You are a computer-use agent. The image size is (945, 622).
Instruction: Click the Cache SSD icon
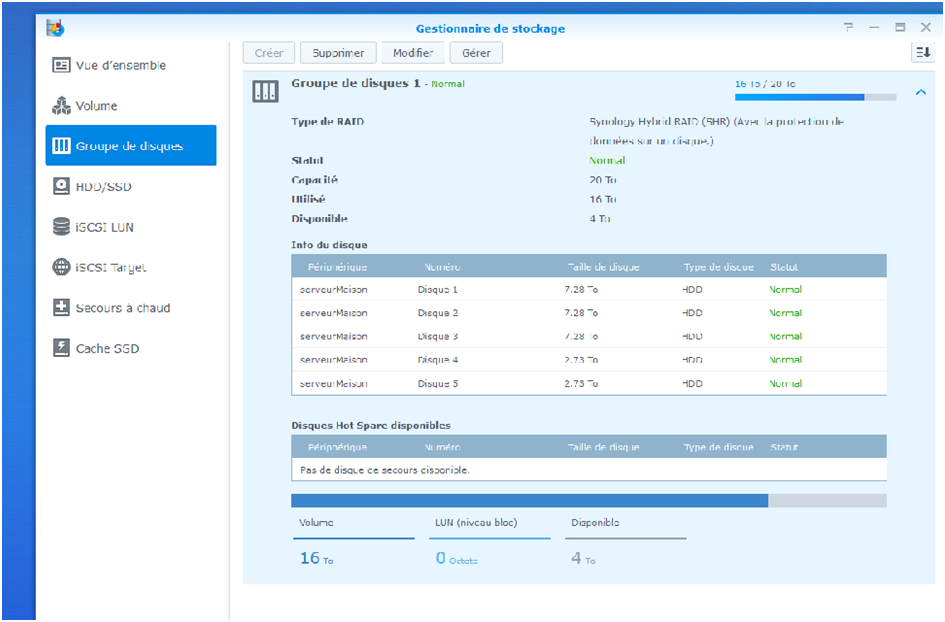tap(61, 349)
